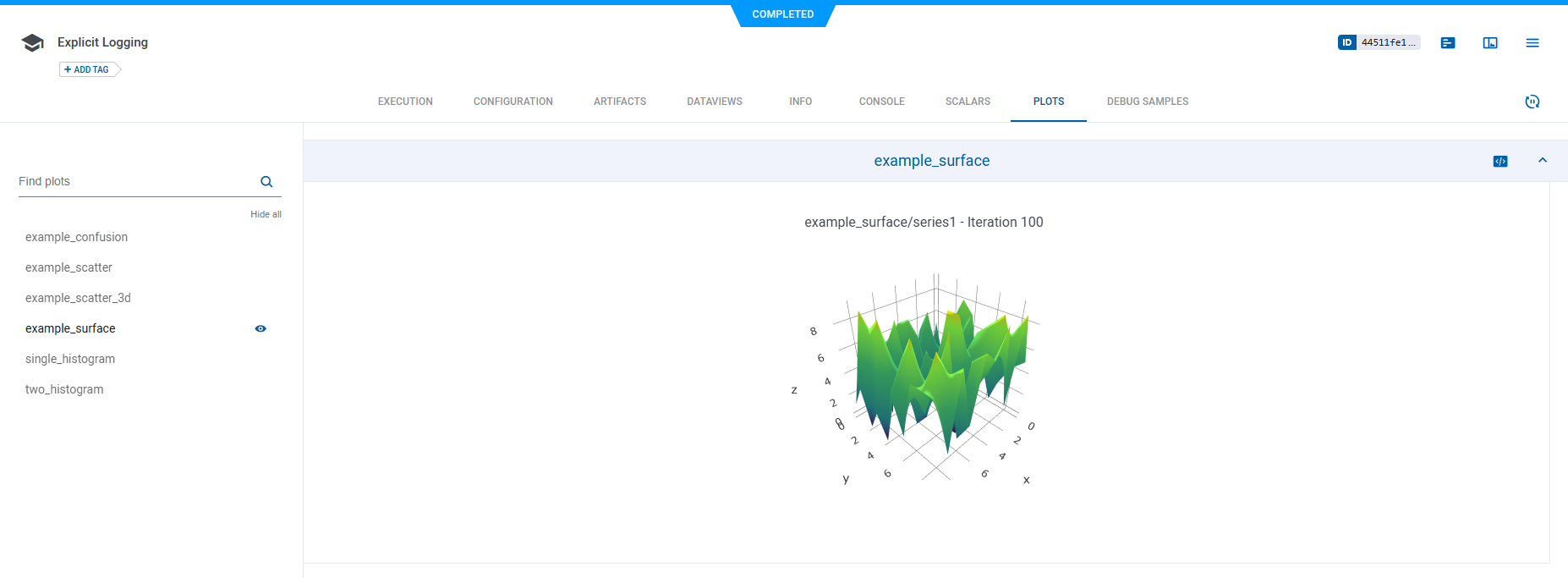Click the graduation cap experiment icon
The height and width of the screenshot is (578, 1568).
pyautogui.click(x=32, y=43)
